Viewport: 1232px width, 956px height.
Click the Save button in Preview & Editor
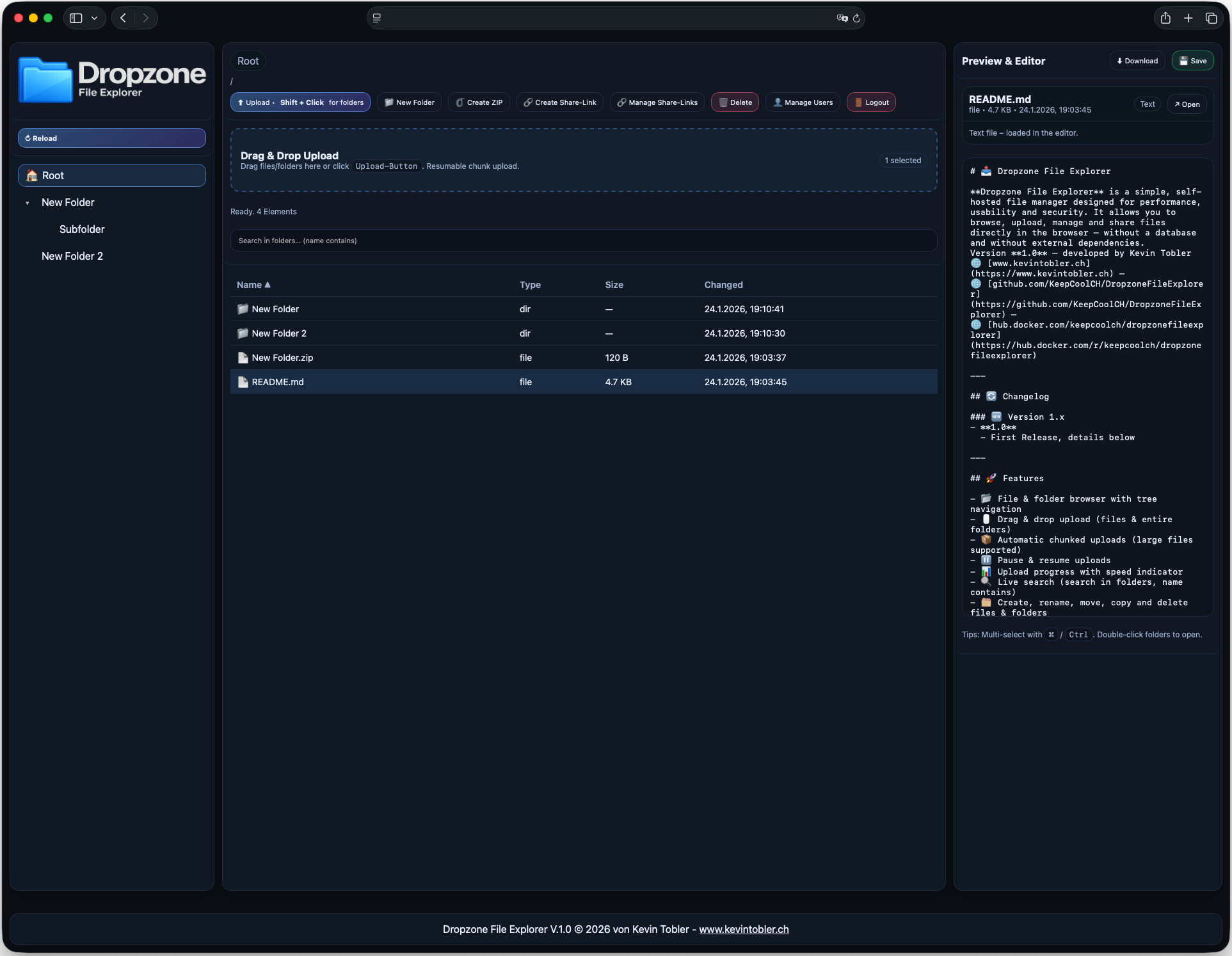click(x=1192, y=60)
